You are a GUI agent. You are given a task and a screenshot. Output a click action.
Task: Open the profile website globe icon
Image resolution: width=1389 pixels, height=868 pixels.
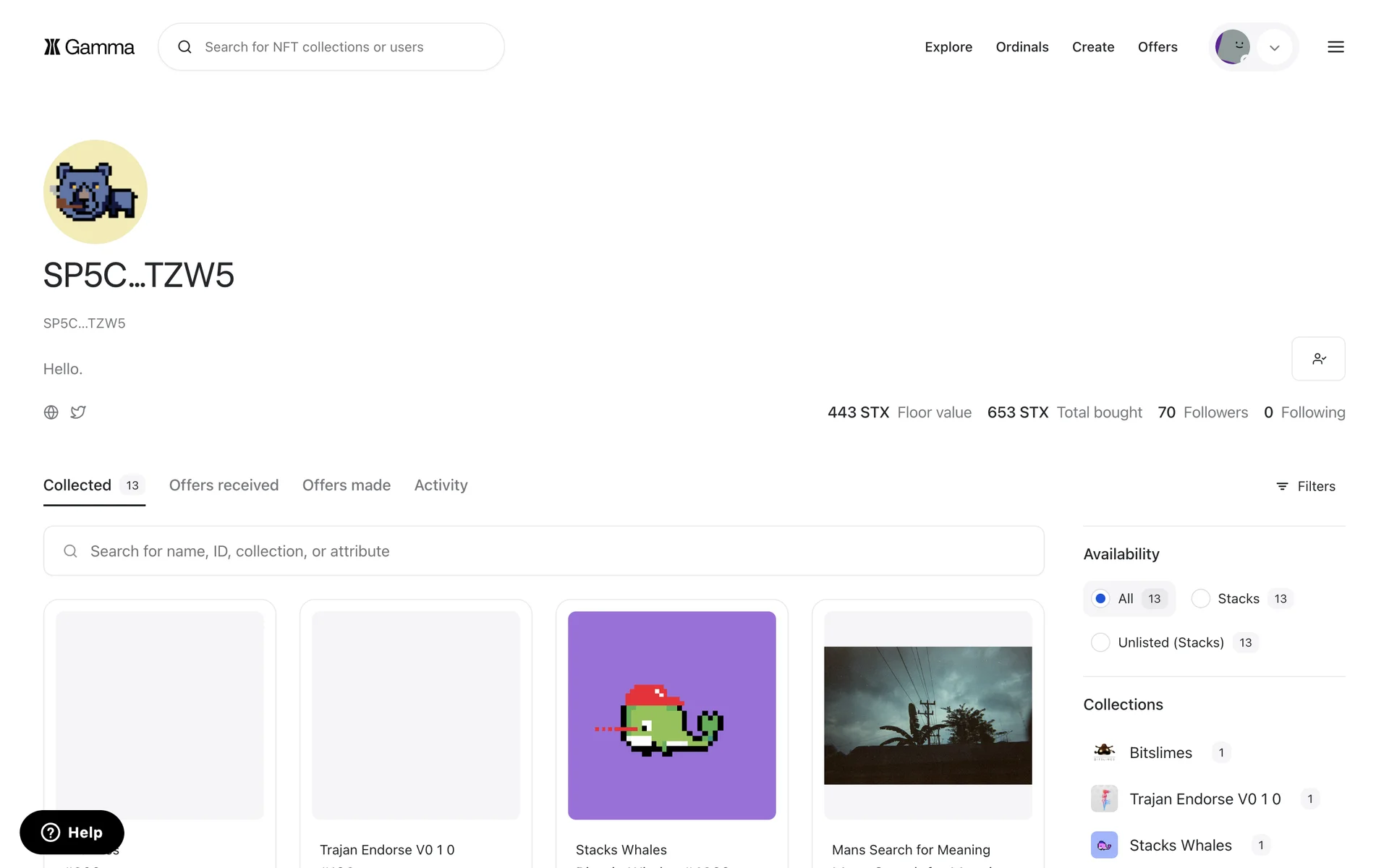coord(51,412)
